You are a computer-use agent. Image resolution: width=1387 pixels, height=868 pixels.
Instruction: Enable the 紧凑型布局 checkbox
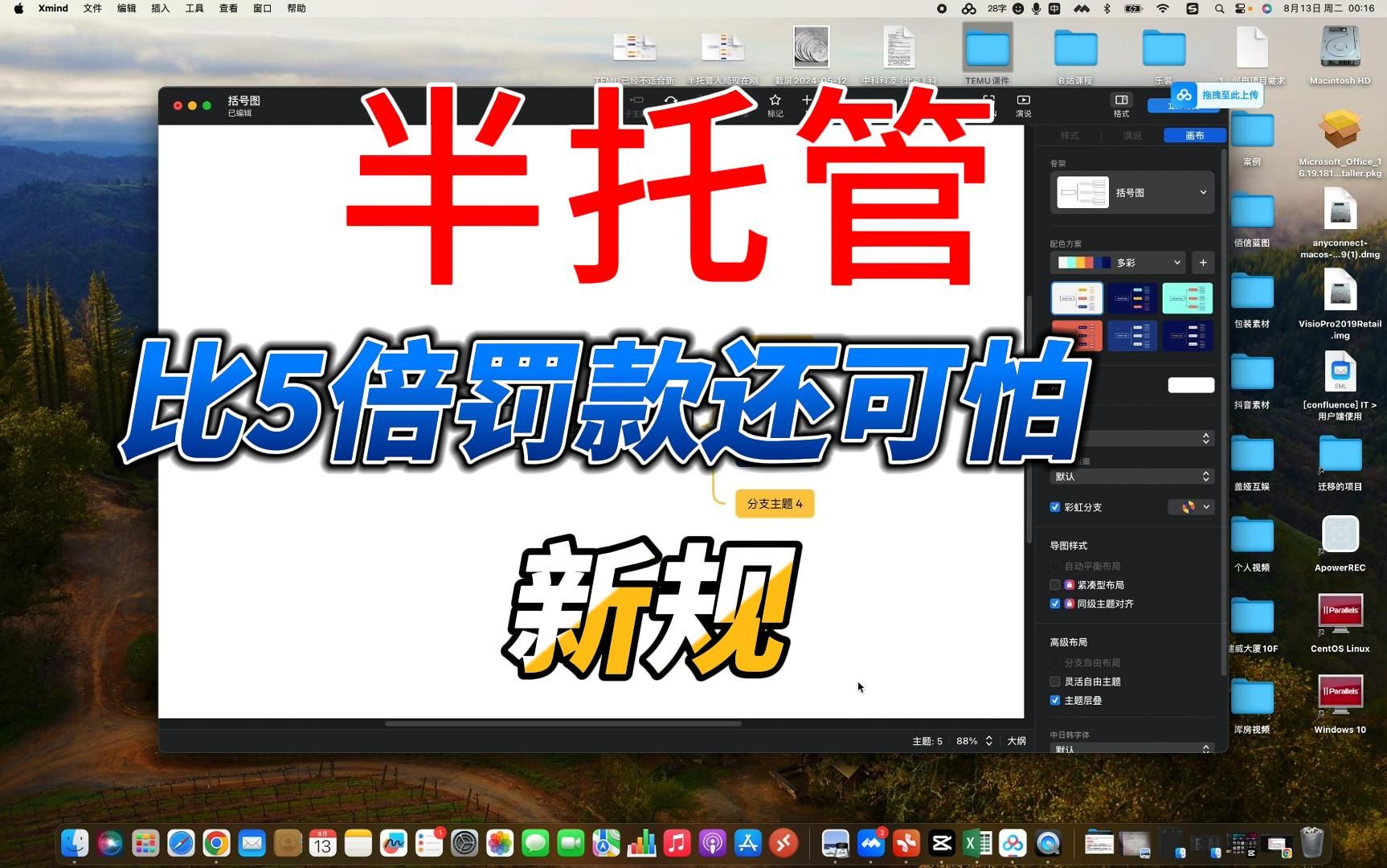[1055, 585]
